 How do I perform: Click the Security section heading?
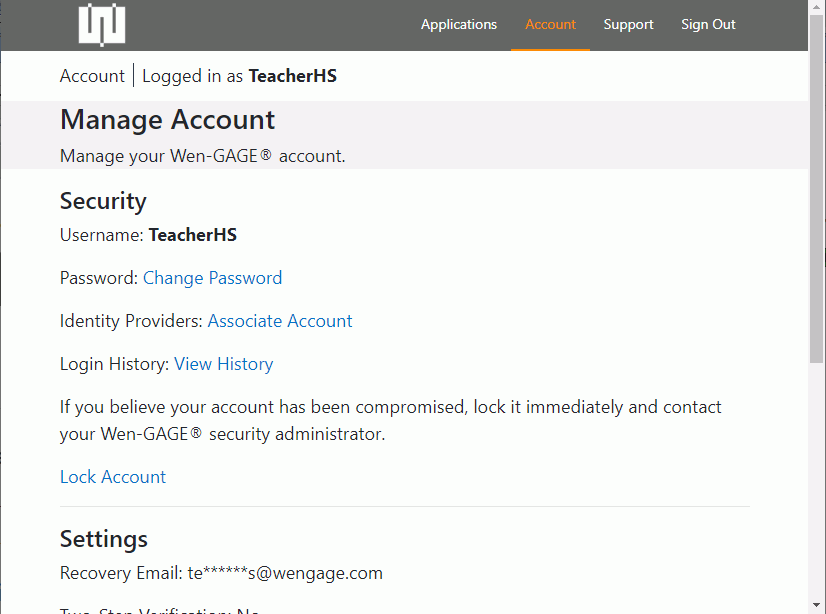(103, 201)
